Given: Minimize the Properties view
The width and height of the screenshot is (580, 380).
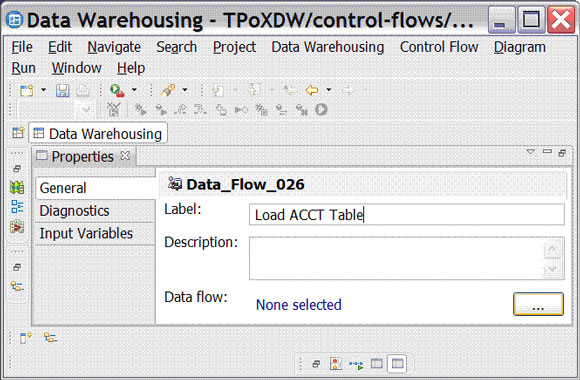Looking at the screenshot, I should [547, 152].
